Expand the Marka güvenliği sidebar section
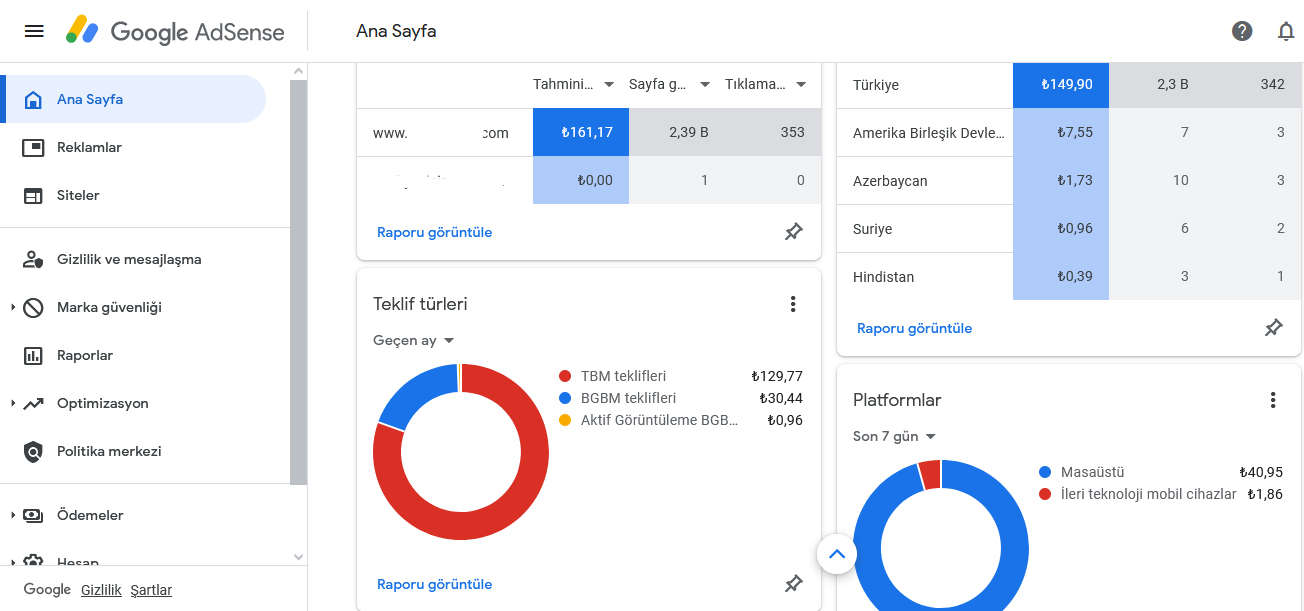Viewport: 1304px width, 611px height. click(13, 307)
